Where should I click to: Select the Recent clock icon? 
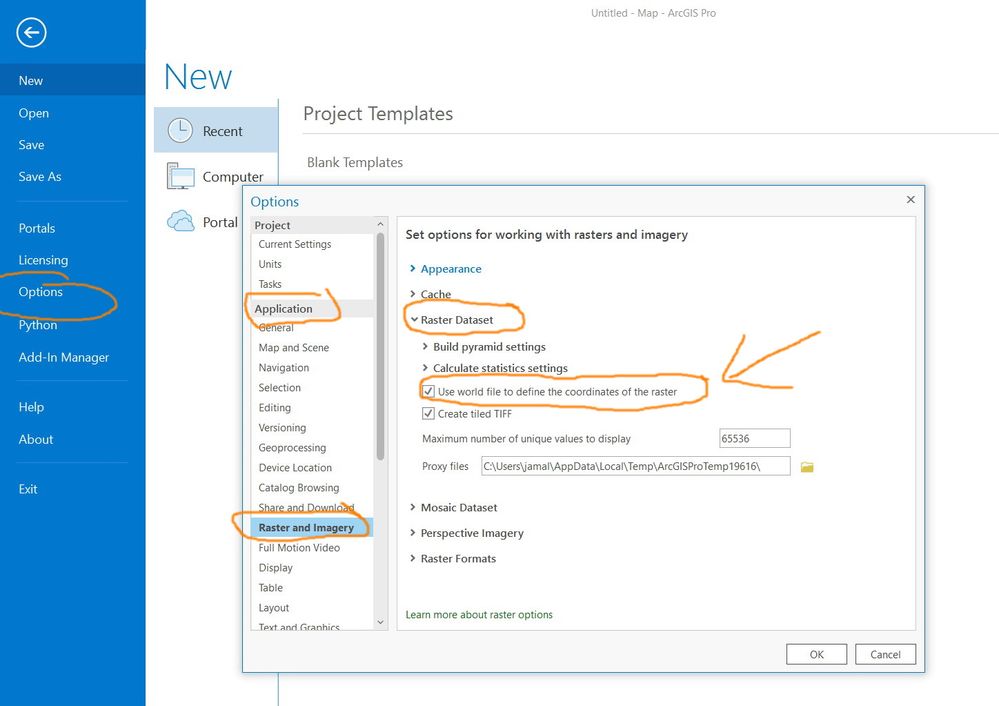tap(180, 130)
